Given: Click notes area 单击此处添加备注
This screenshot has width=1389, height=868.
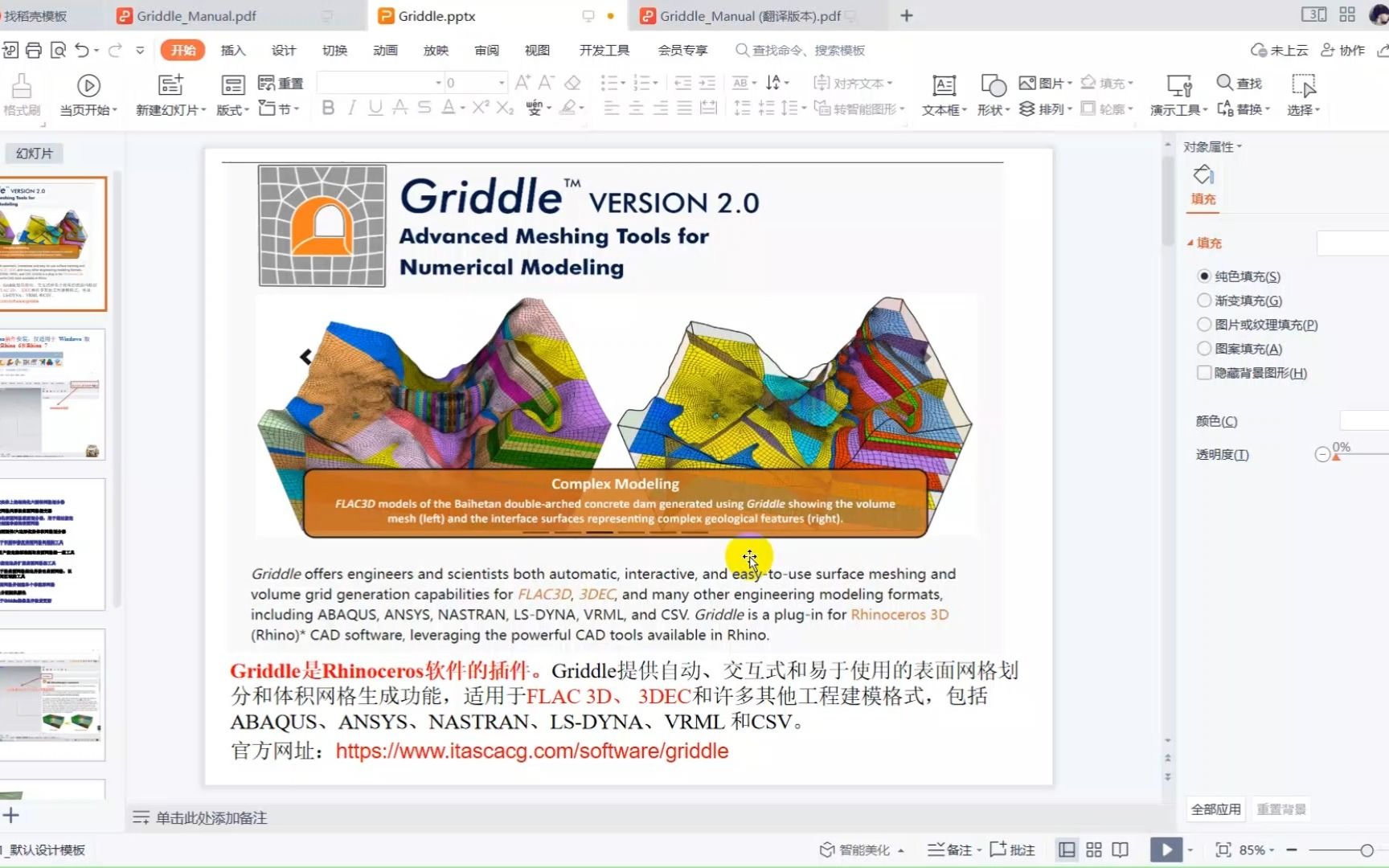Looking at the screenshot, I should tap(211, 817).
